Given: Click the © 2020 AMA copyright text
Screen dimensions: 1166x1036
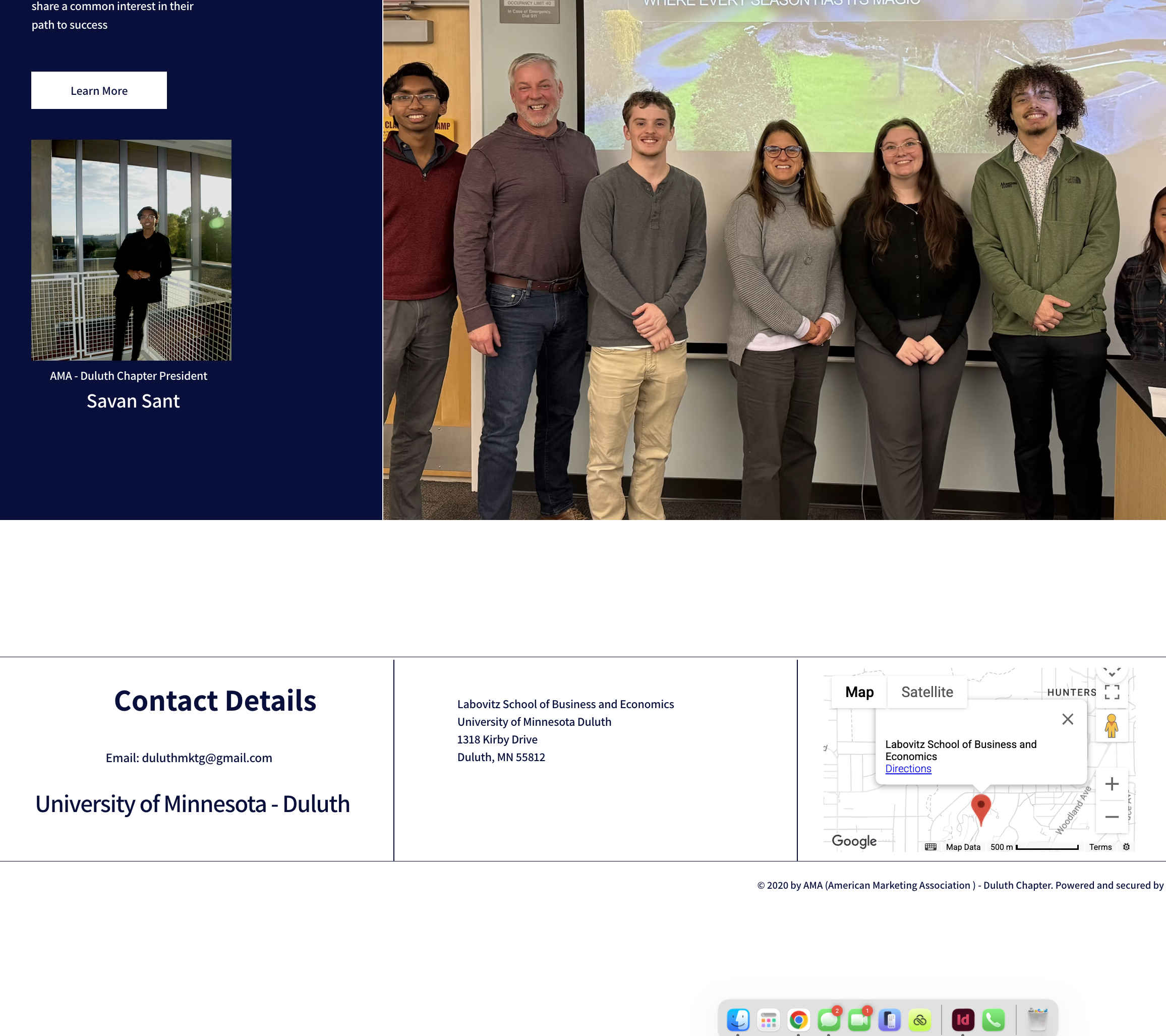Looking at the screenshot, I should 960,885.
